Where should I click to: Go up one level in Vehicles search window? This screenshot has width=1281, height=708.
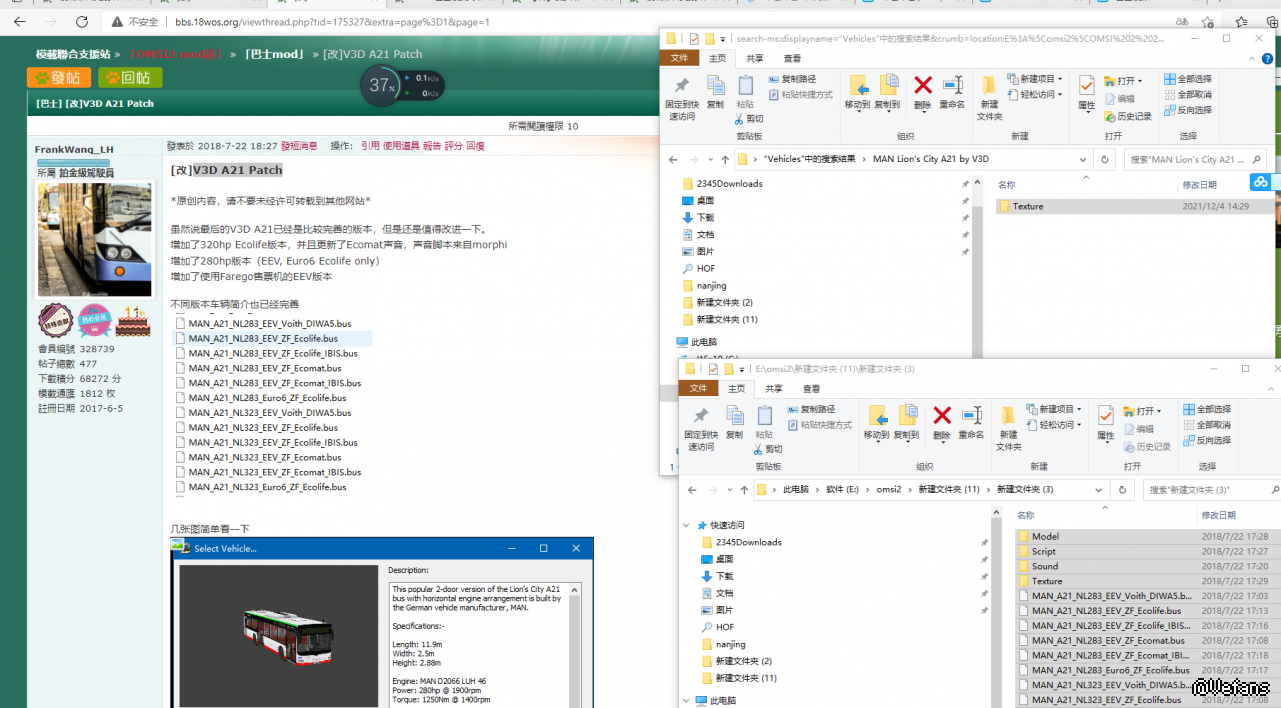(x=725, y=159)
